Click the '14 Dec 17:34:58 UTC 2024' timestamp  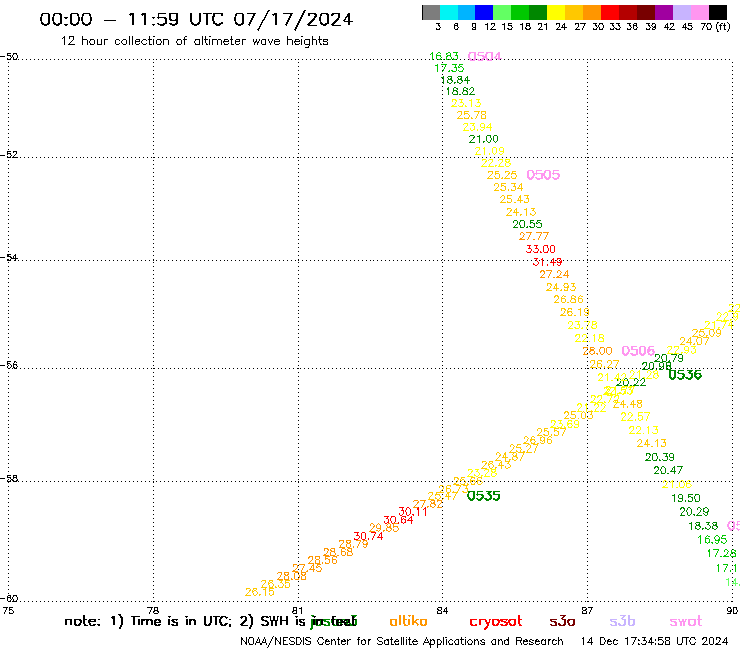(655, 641)
